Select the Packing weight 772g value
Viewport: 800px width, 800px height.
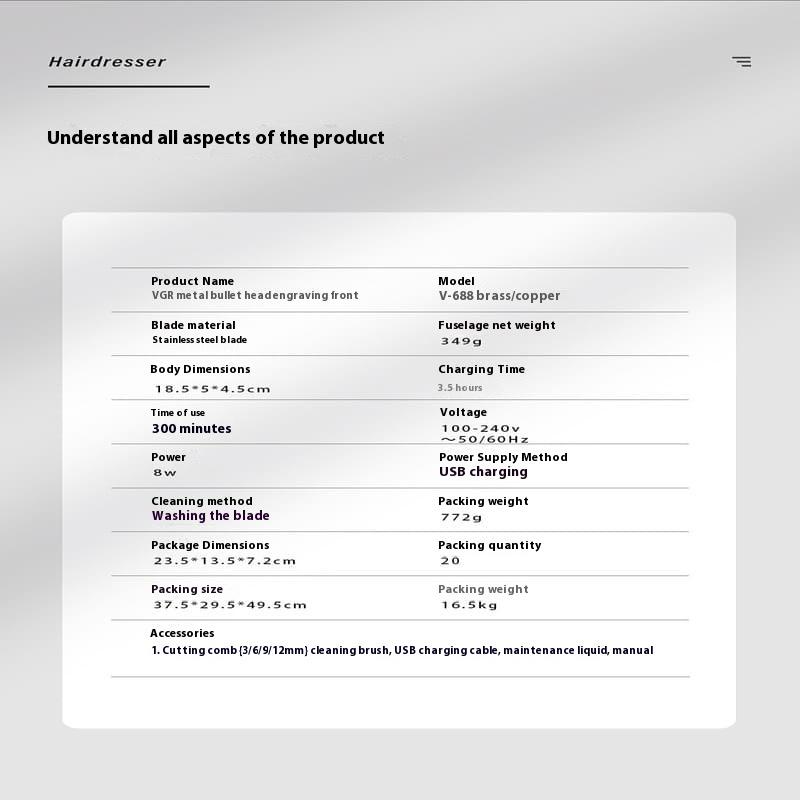[x=461, y=518]
